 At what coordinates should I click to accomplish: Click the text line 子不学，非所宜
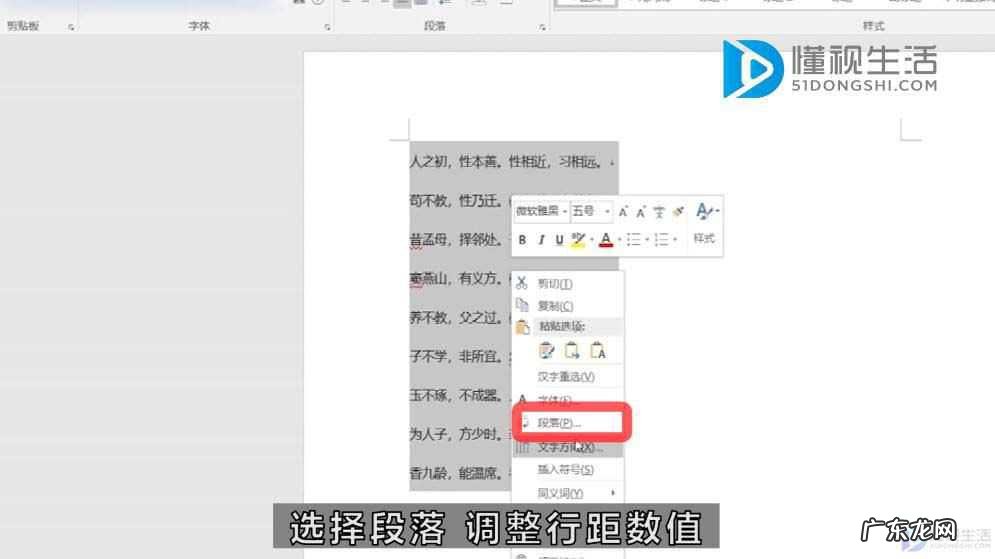(x=456, y=357)
